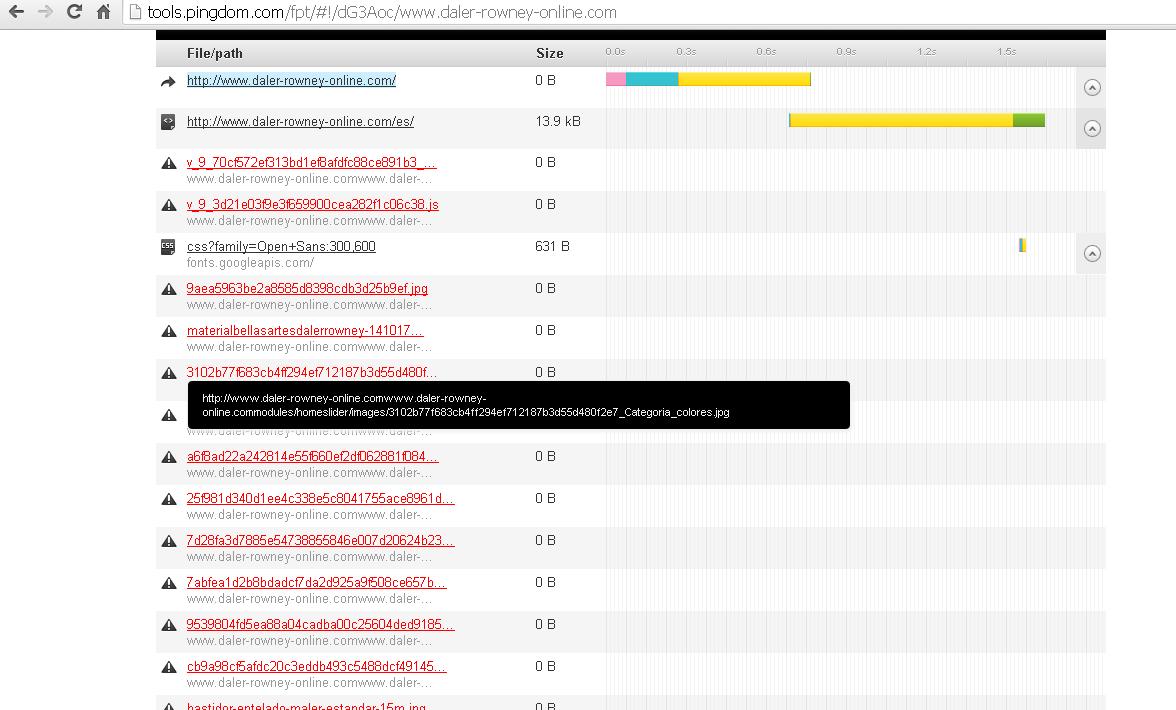Open the css?family=Open+Sans:300,600 link
The width and height of the screenshot is (1176, 710).
(x=281, y=247)
